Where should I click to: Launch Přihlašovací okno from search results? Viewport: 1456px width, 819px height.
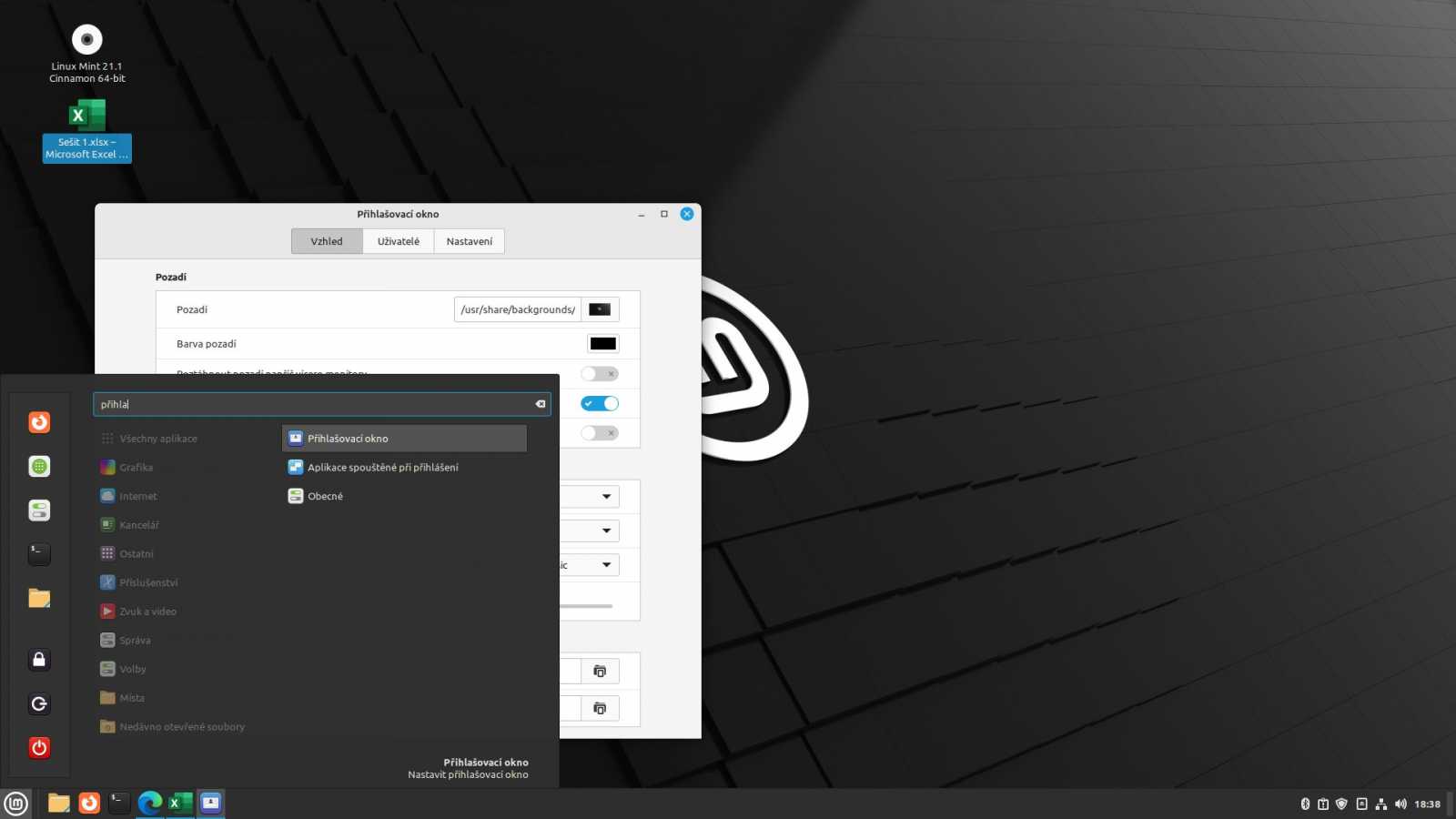tap(404, 439)
